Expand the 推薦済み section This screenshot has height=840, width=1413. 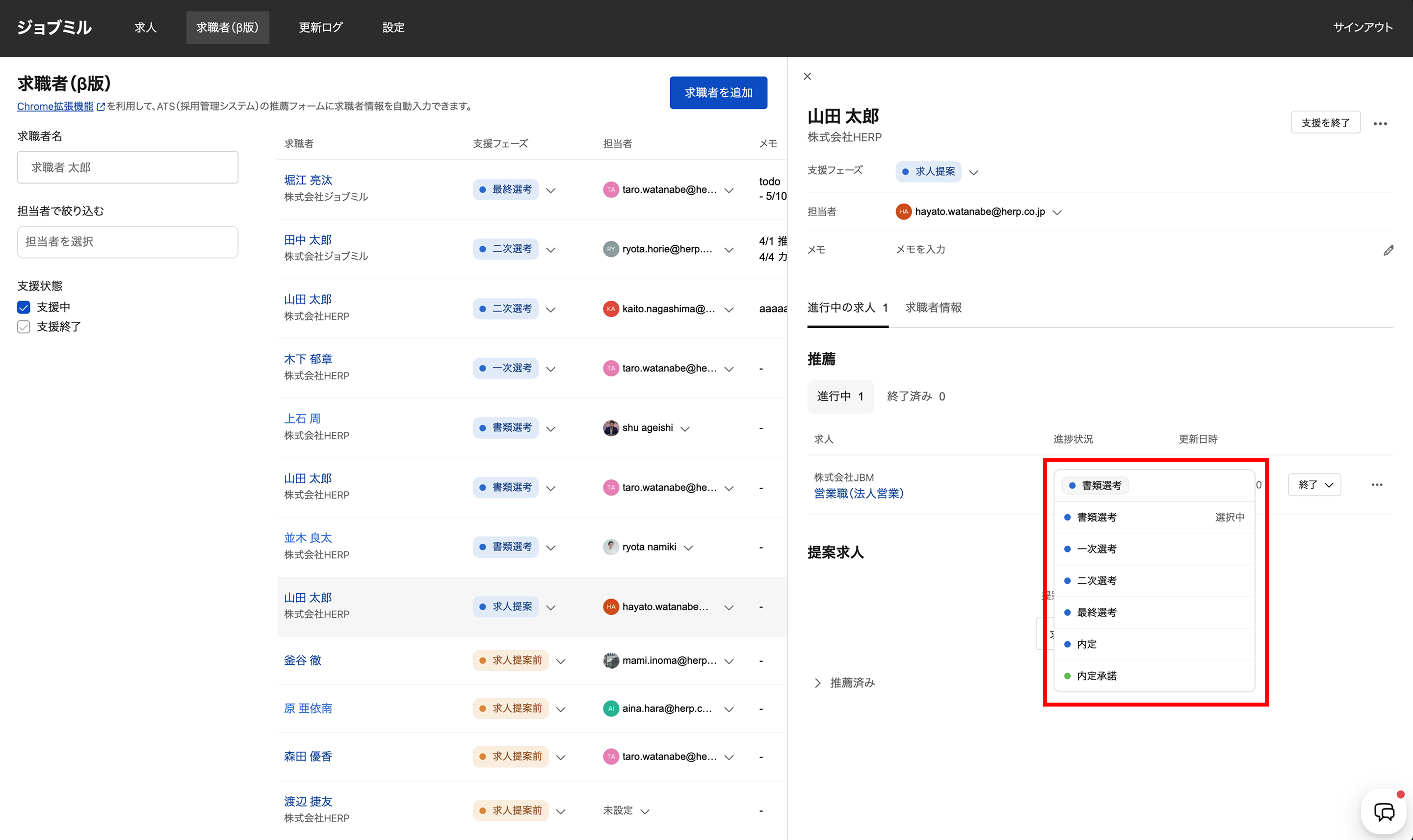pos(843,682)
